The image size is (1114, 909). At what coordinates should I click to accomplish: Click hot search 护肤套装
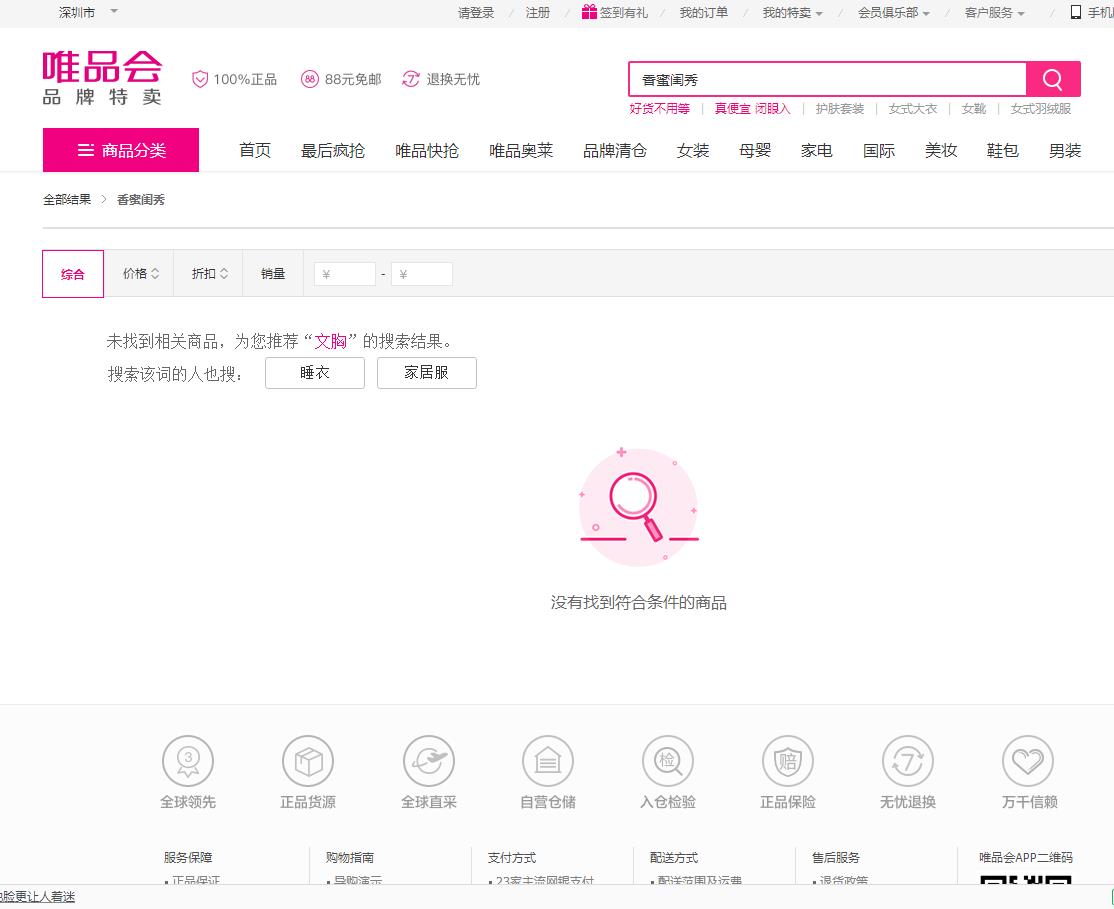(840, 109)
